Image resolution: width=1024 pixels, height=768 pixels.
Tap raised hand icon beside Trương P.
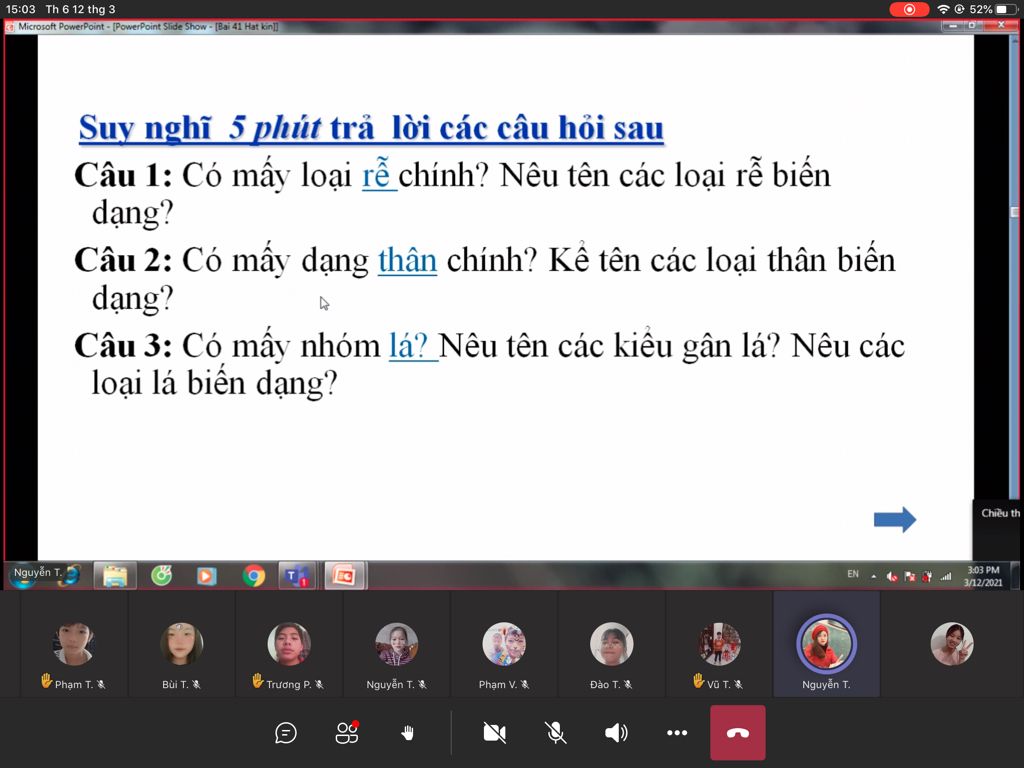[x=258, y=680]
